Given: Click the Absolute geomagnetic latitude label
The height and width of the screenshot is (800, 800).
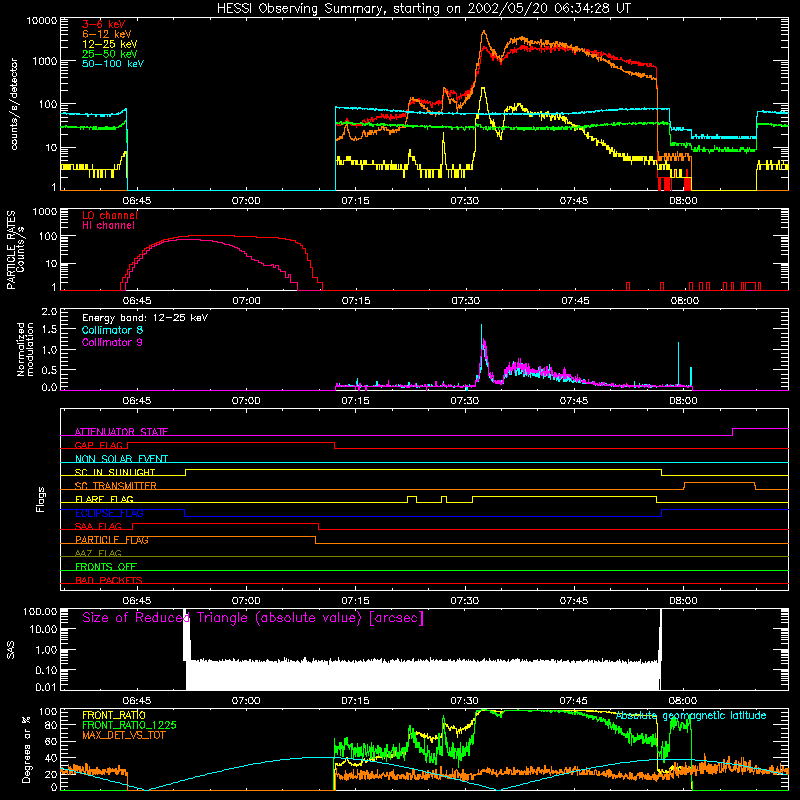Looking at the screenshot, I should [x=691, y=715].
